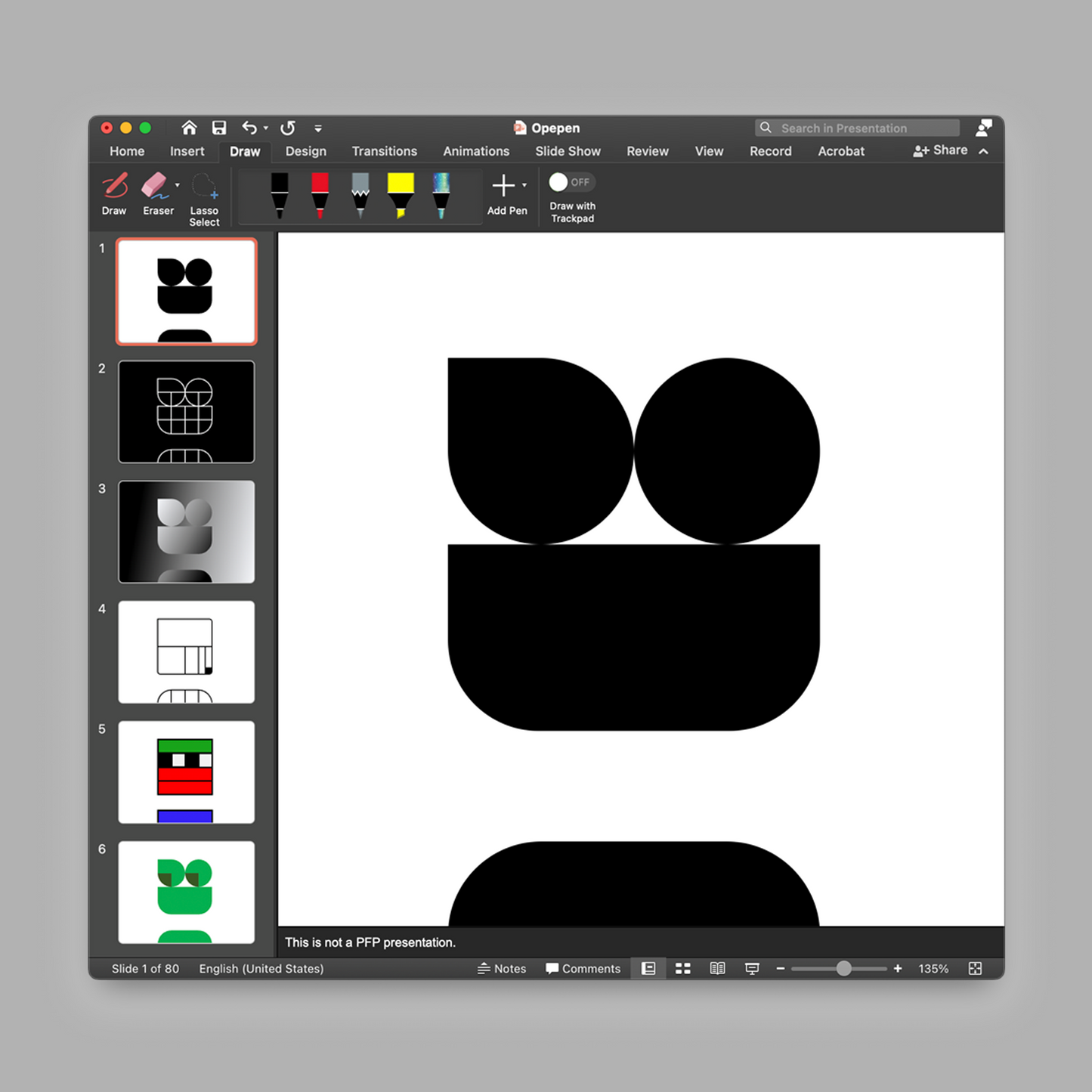Open the Eraser options dropdown arrow
Screen dimensions: 1092x1092
[178, 185]
